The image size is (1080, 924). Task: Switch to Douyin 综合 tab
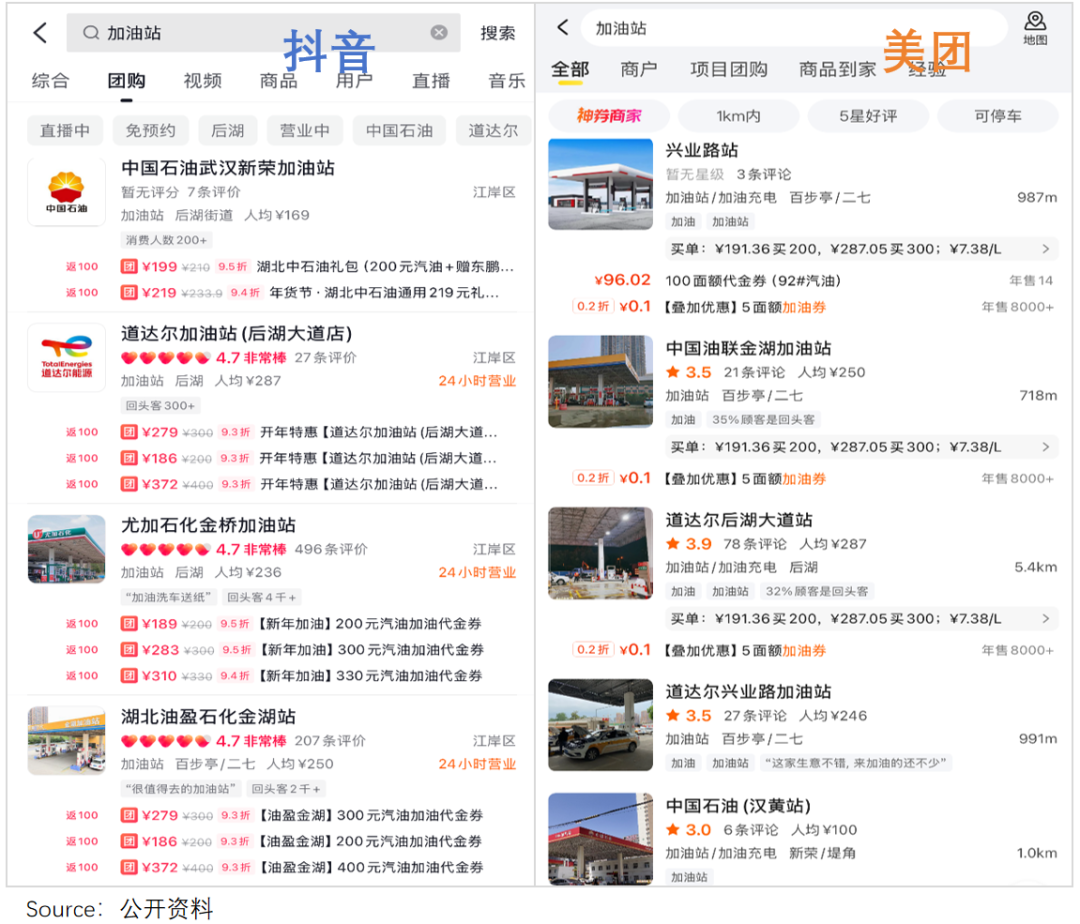click(x=50, y=81)
